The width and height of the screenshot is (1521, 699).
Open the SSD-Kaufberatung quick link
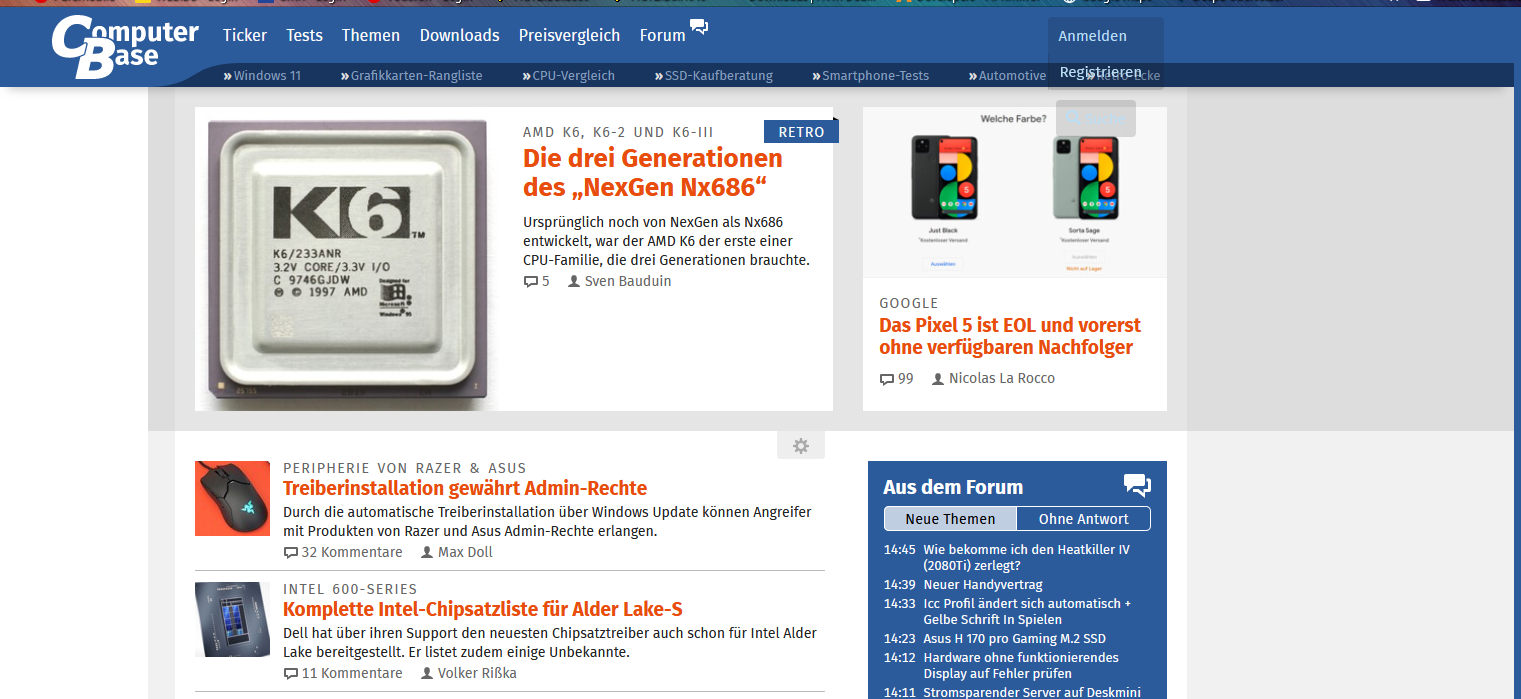(714, 75)
